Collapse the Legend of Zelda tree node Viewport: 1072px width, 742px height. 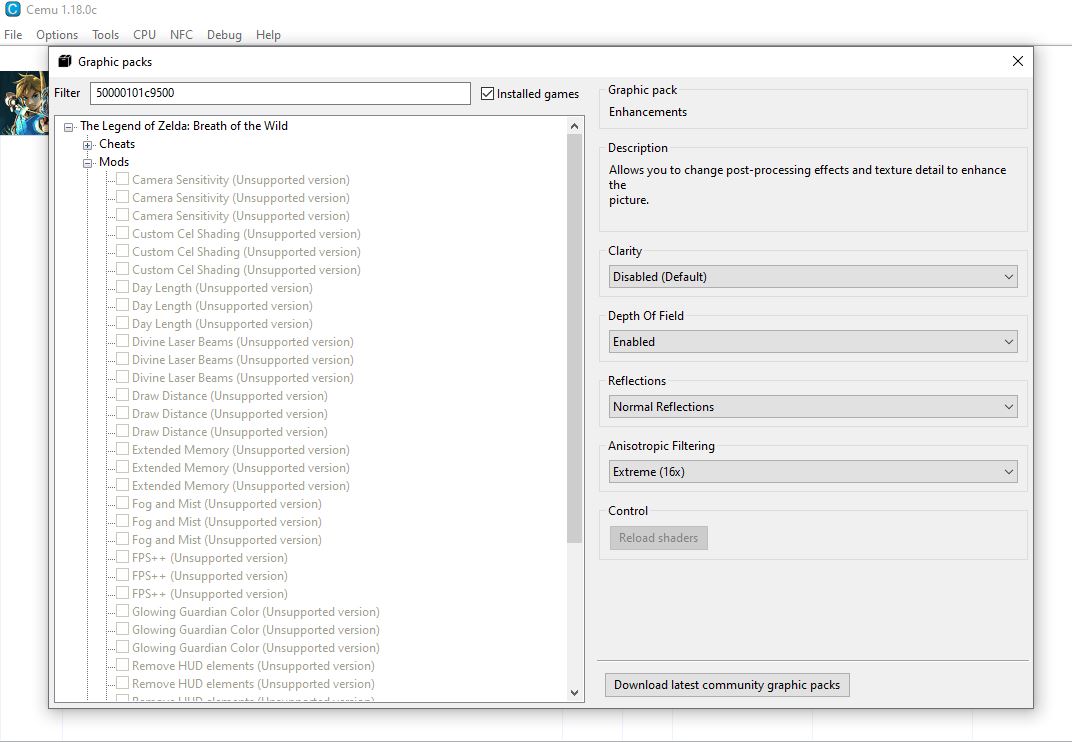click(x=68, y=127)
